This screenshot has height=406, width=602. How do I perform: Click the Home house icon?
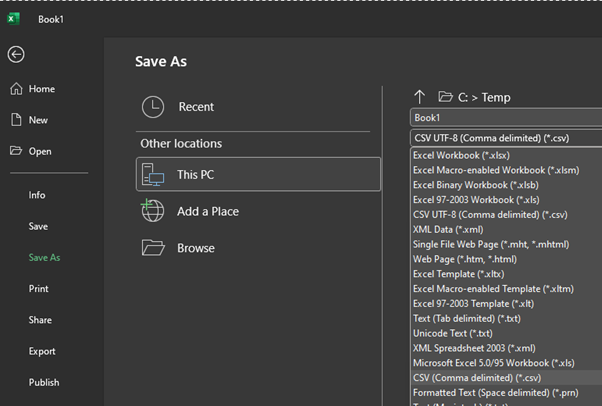[16, 89]
